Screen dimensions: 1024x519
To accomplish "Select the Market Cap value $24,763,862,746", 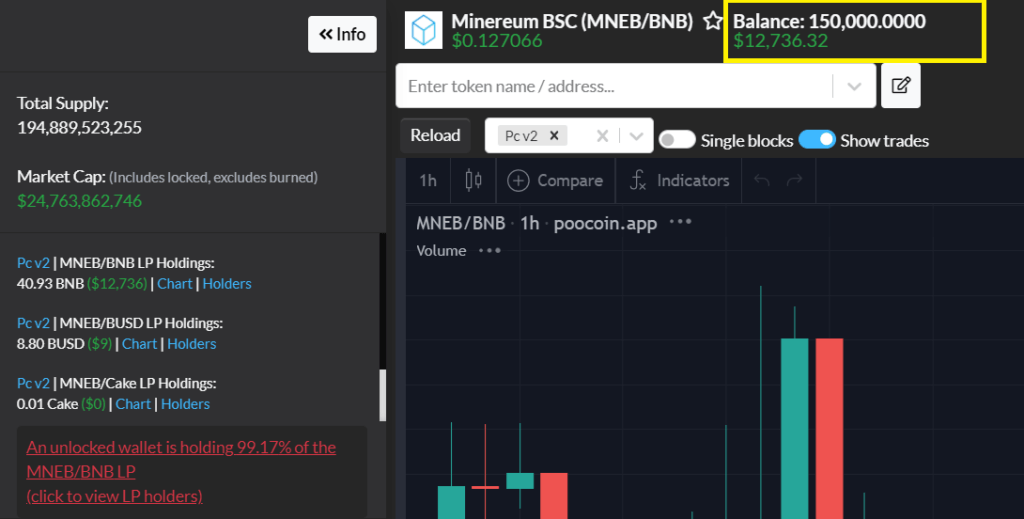I will pyautogui.click(x=79, y=200).
